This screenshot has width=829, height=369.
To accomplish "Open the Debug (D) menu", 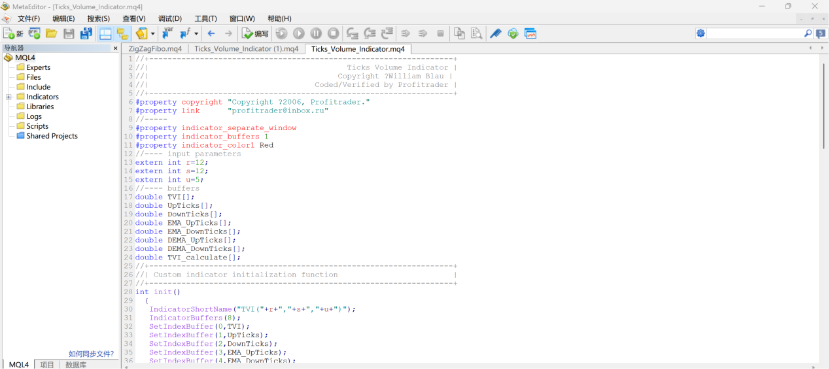I will click(x=170, y=19).
